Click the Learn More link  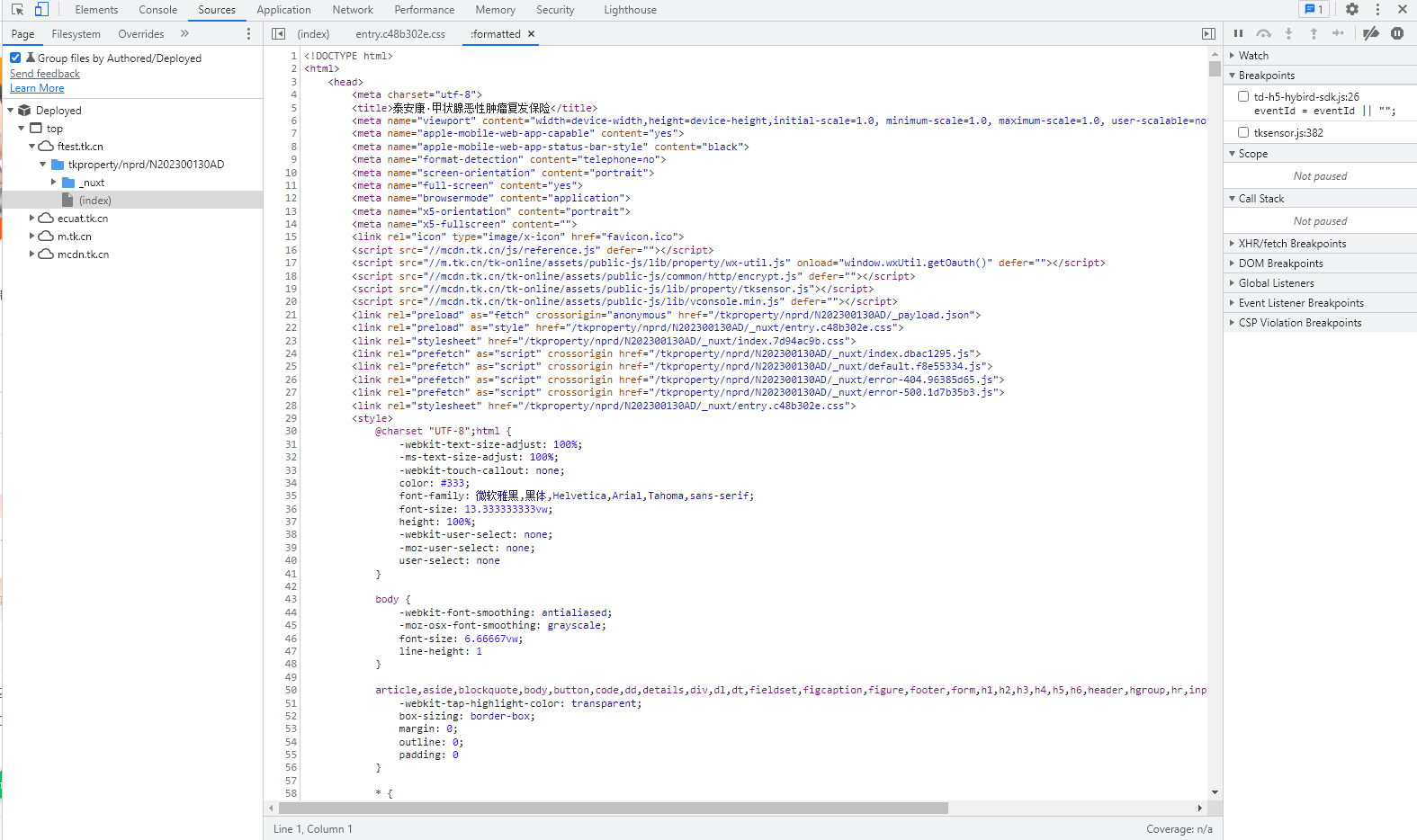37,88
